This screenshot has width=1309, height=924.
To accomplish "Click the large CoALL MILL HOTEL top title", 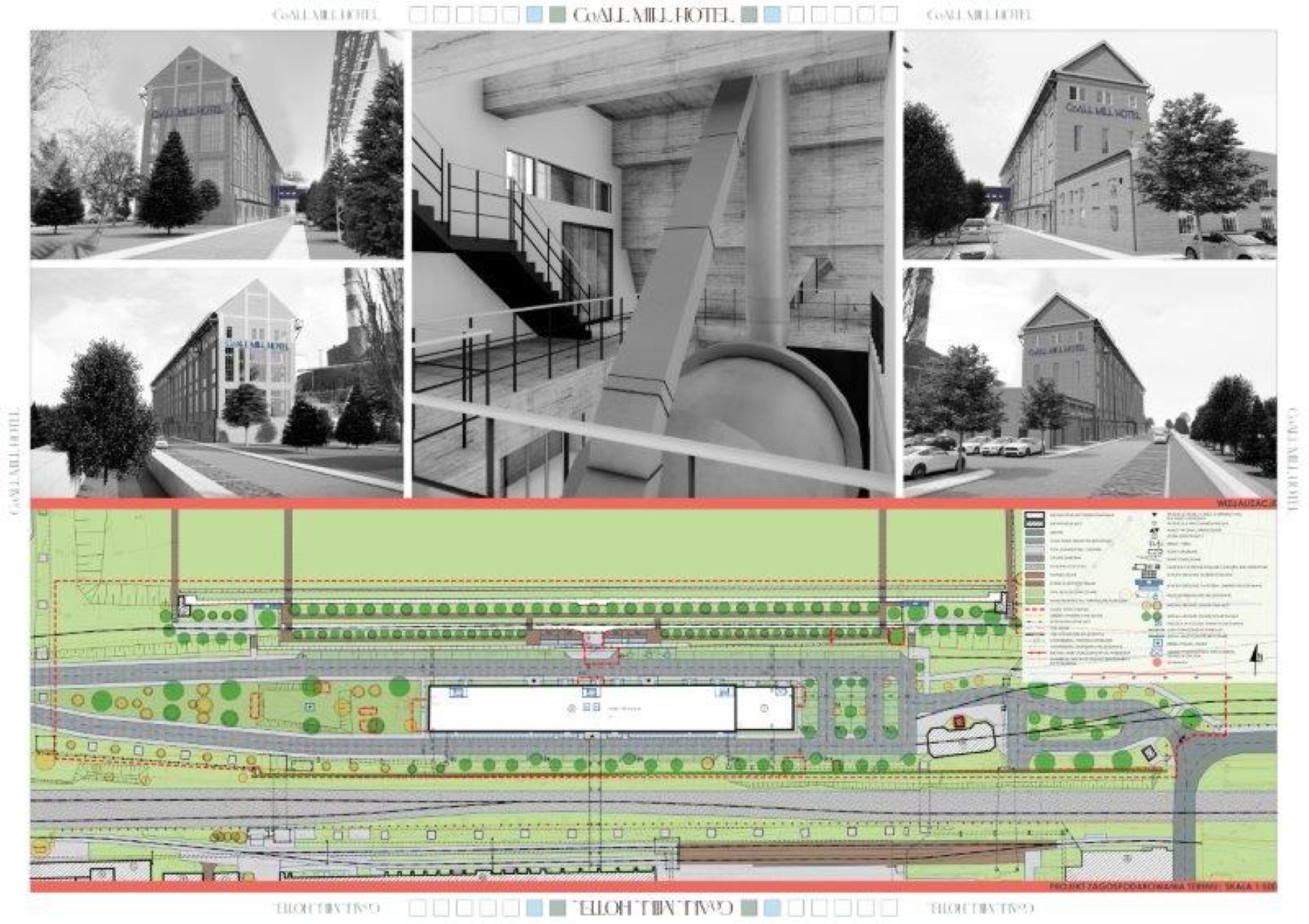I will pos(653,15).
